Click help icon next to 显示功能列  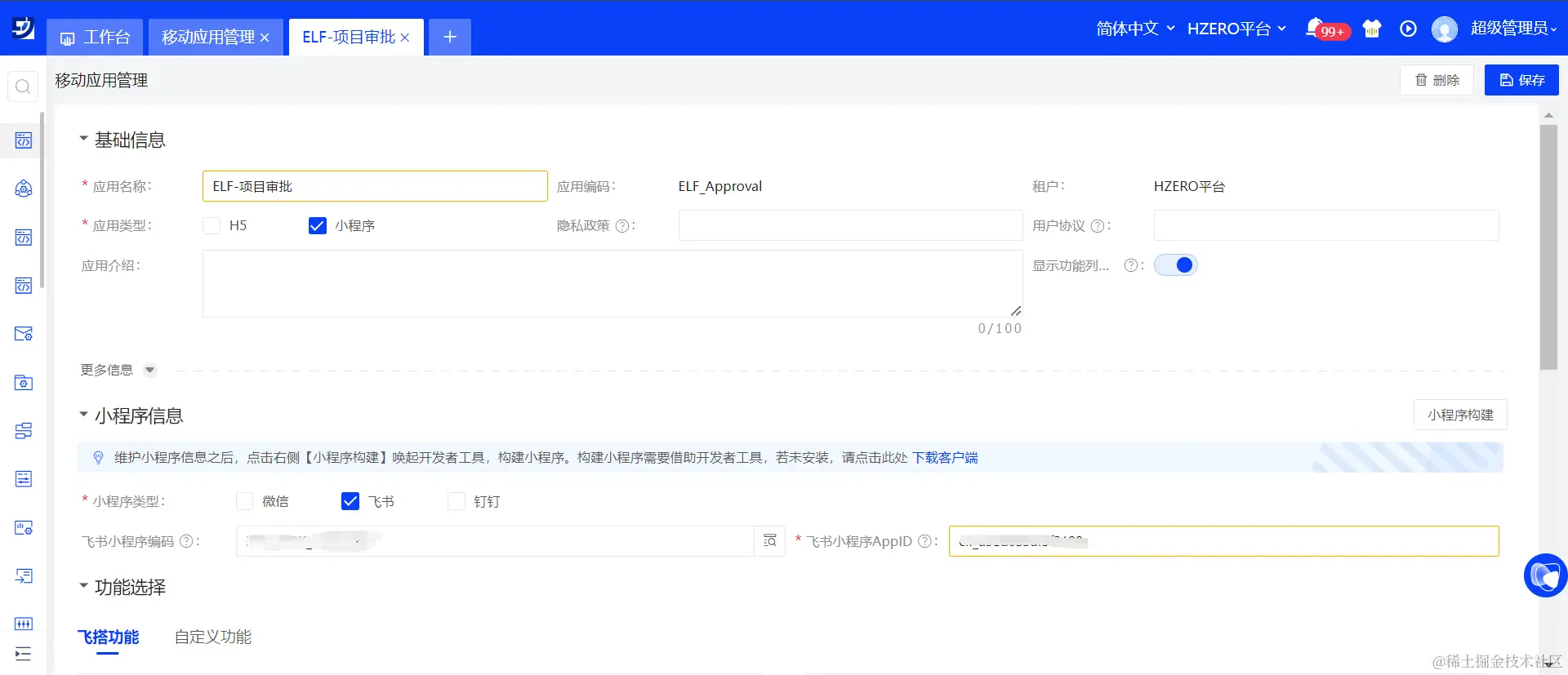pos(1131,265)
